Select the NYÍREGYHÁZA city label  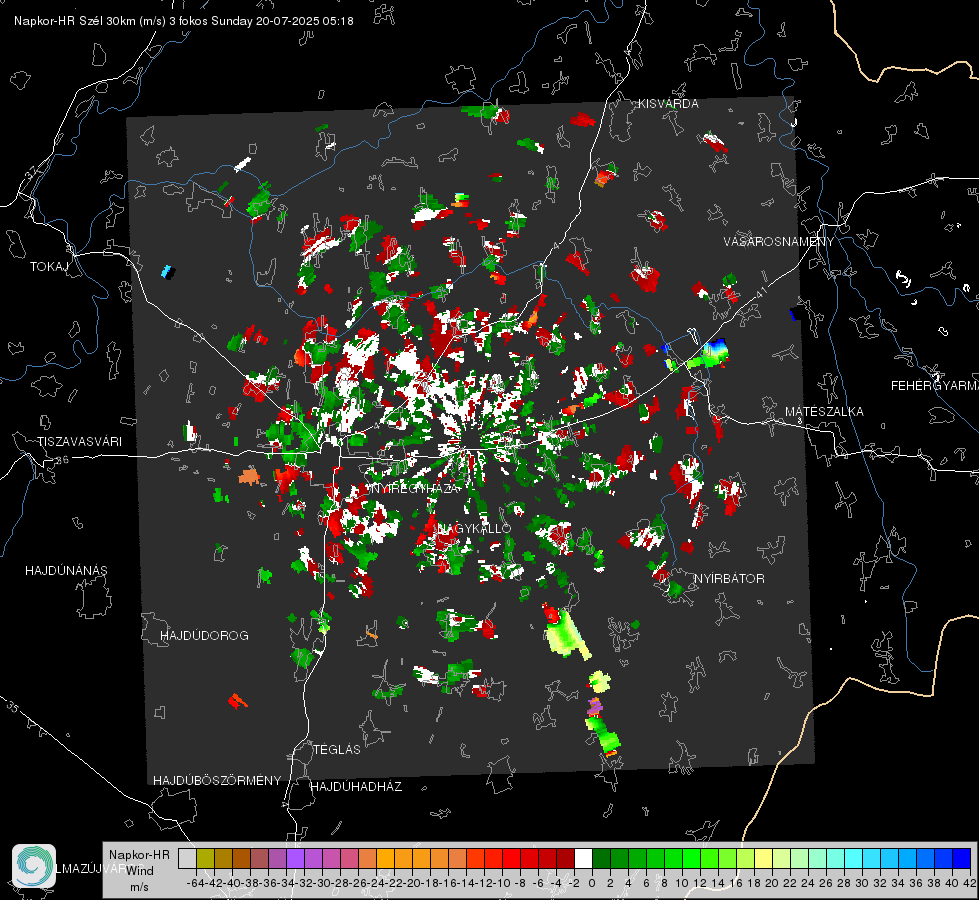tap(414, 488)
